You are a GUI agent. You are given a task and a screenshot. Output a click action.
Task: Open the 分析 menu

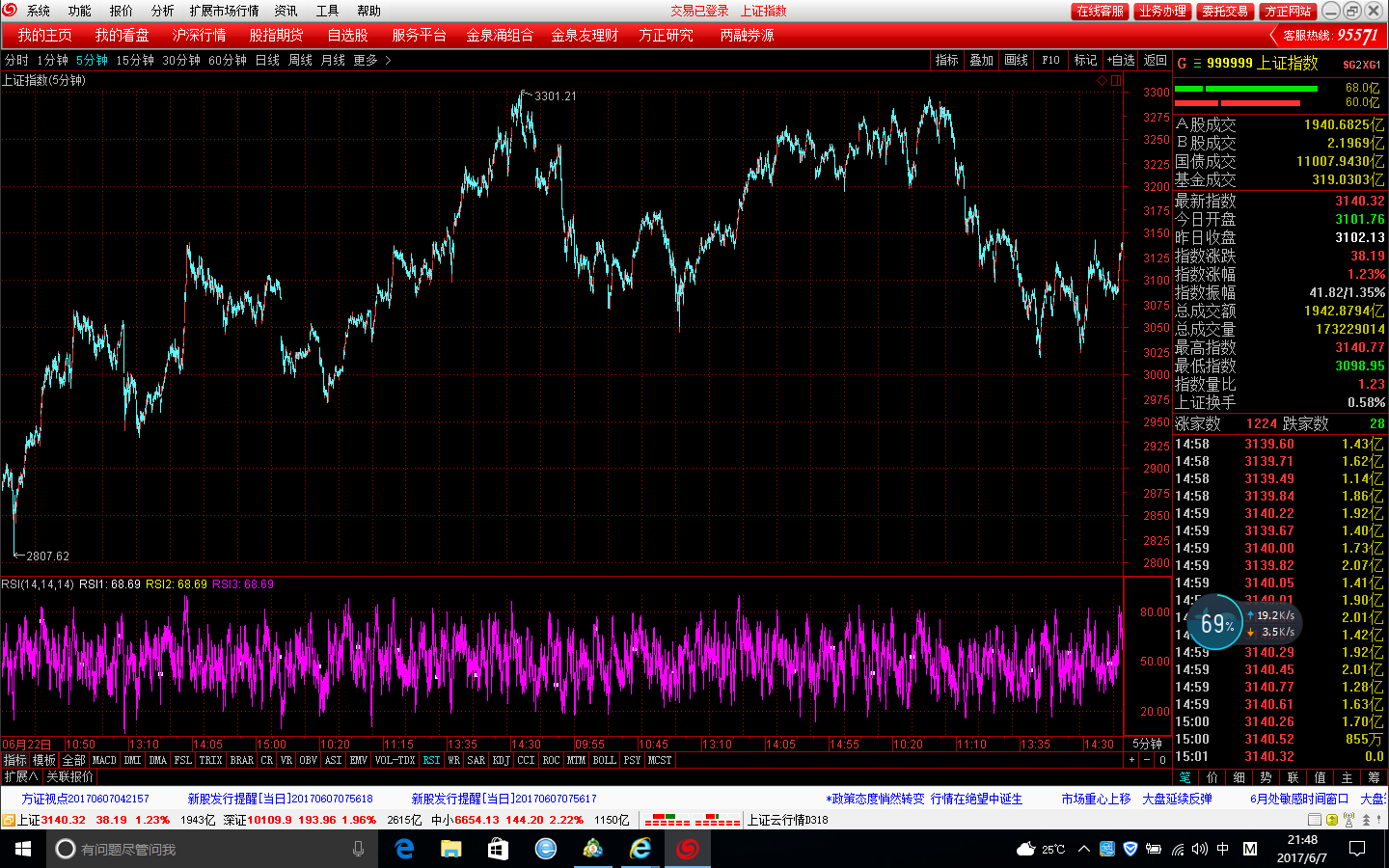(x=162, y=11)
